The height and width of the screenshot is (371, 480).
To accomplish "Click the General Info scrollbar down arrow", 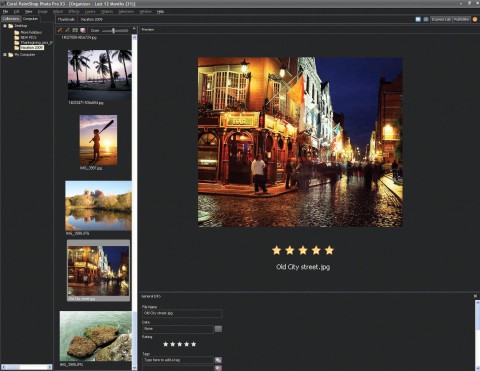I will pos(477,368).
